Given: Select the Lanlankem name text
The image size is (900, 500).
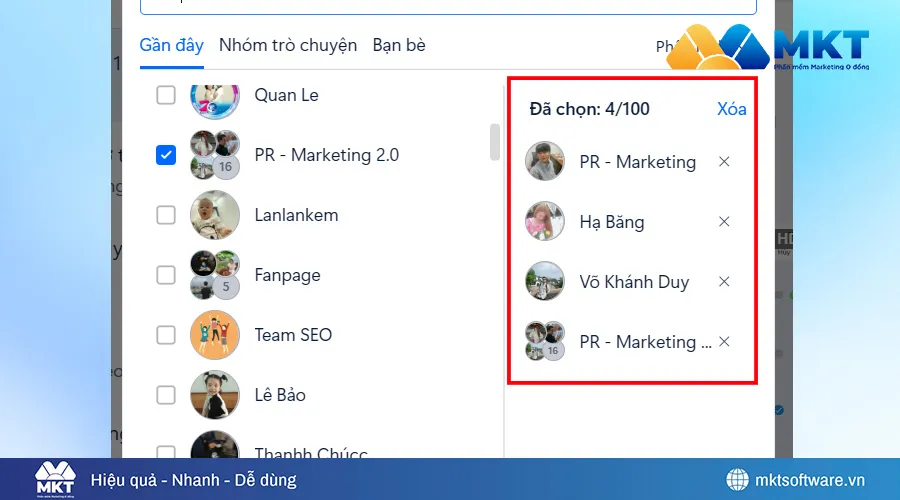Looking at the screenshot, I should (296, 215).
